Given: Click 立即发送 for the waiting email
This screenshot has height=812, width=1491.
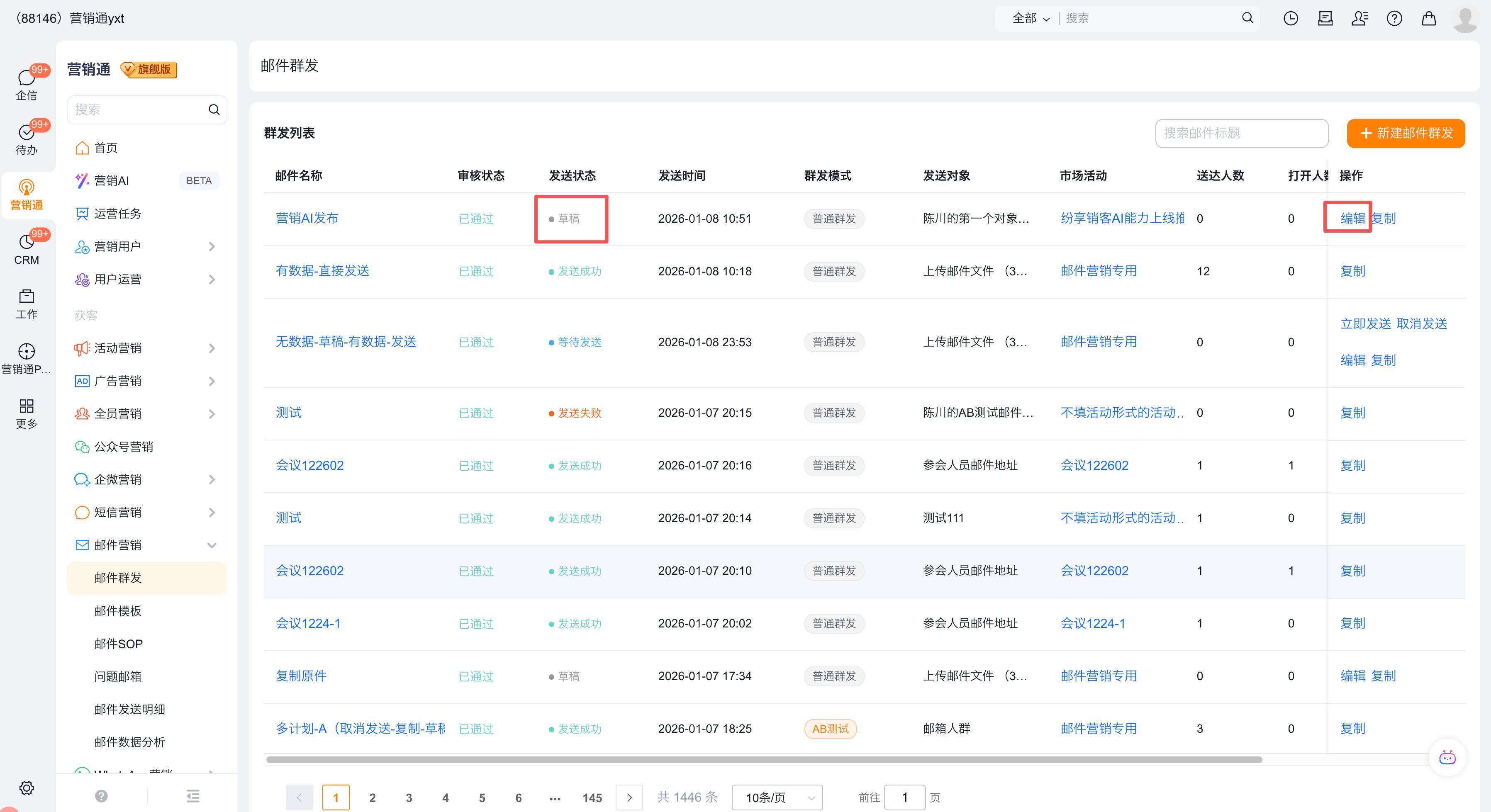Looking at the screenshot, I should point(1365,323).
